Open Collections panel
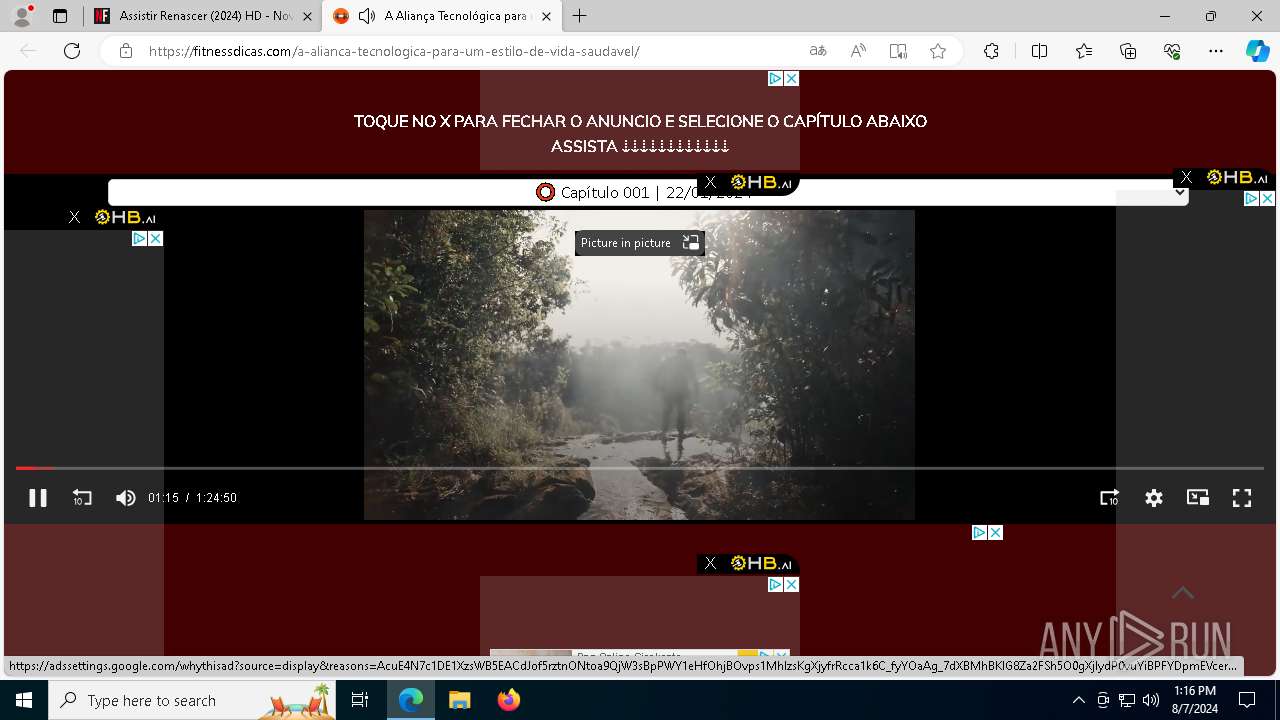This screenshot has height=720, width=1280. (x=1129, y=51)
